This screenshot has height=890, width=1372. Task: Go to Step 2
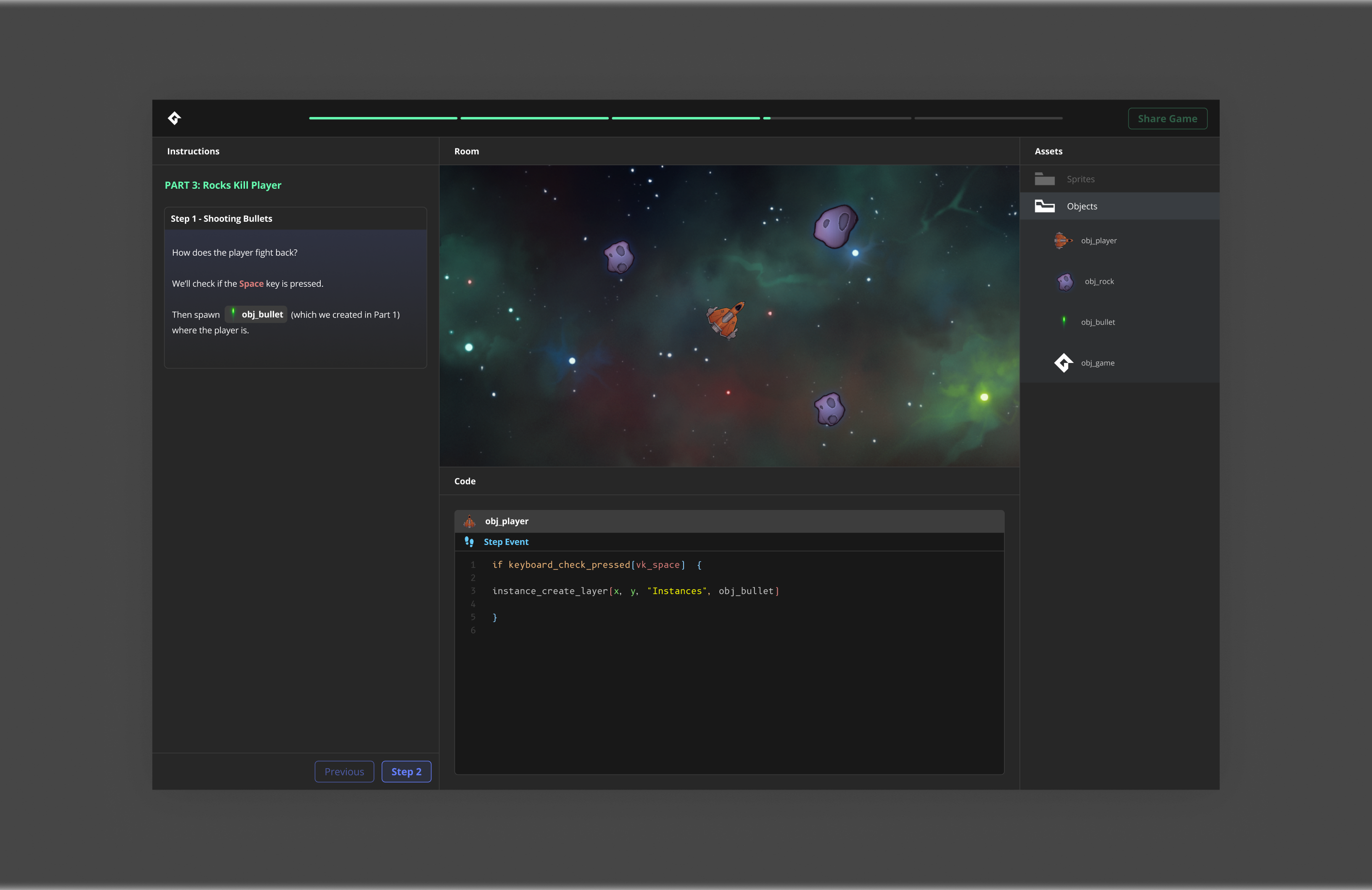click(x=406, y=772)
